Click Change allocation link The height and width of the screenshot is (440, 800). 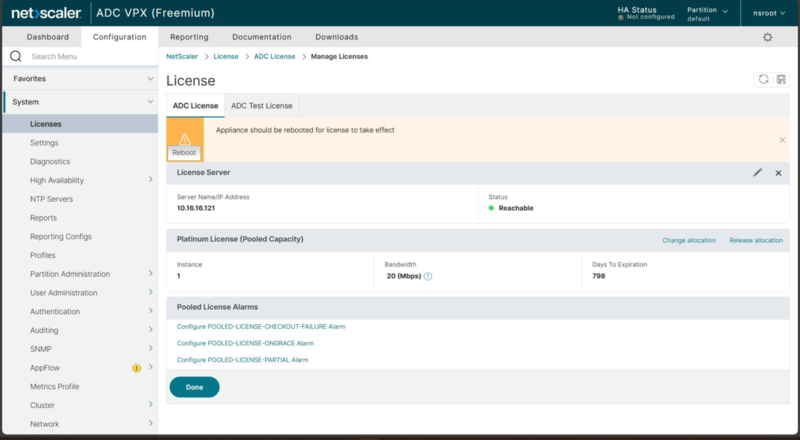[689, 240]
